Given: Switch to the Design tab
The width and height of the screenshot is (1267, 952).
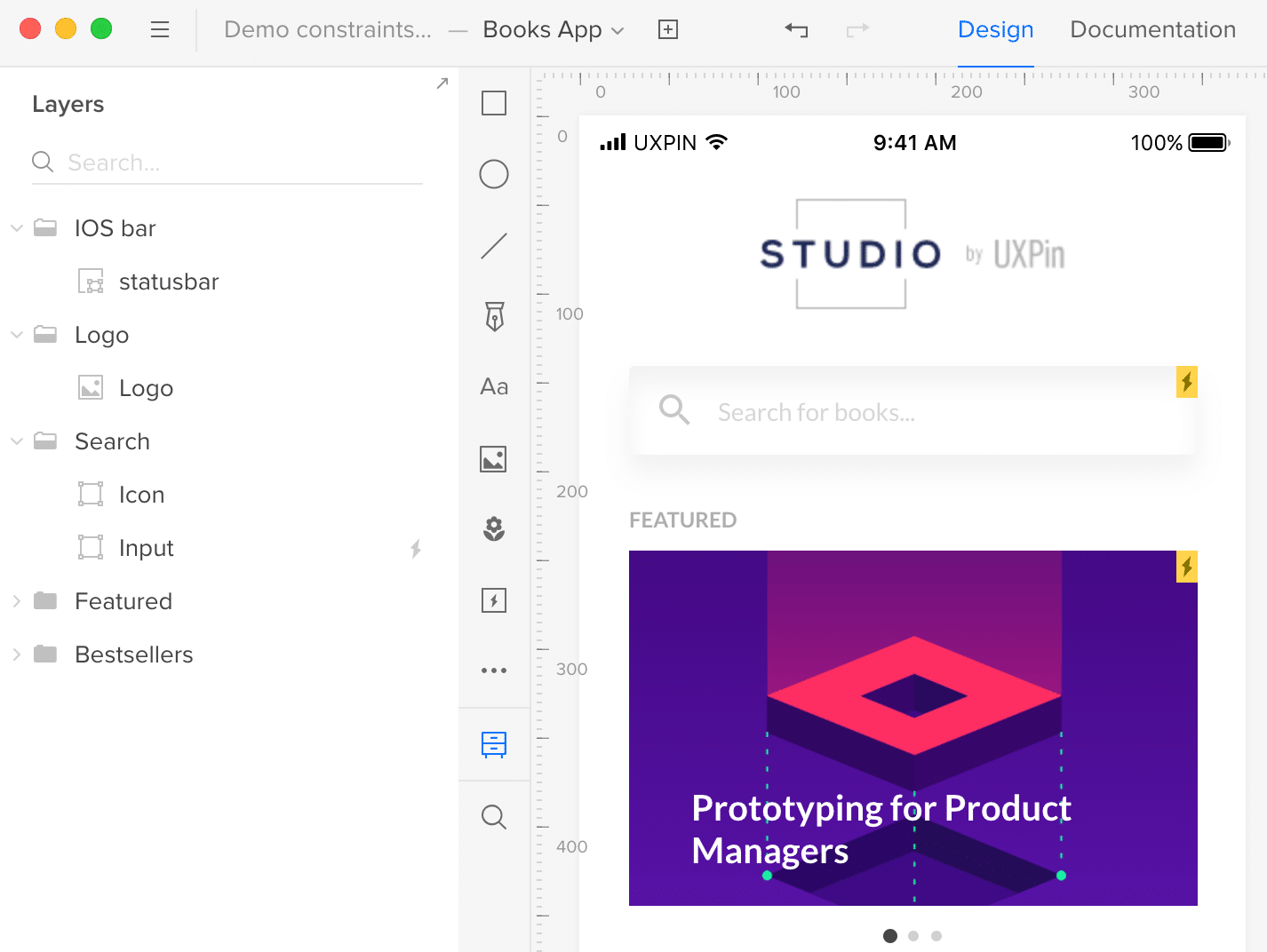Looking at the screenshot, I should tap(995, 30).
